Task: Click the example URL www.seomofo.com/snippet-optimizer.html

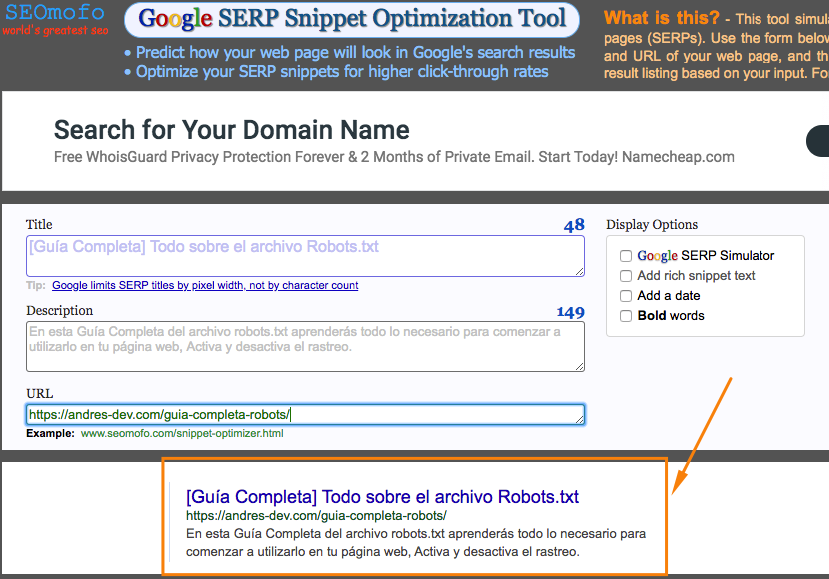Action: 182,434
